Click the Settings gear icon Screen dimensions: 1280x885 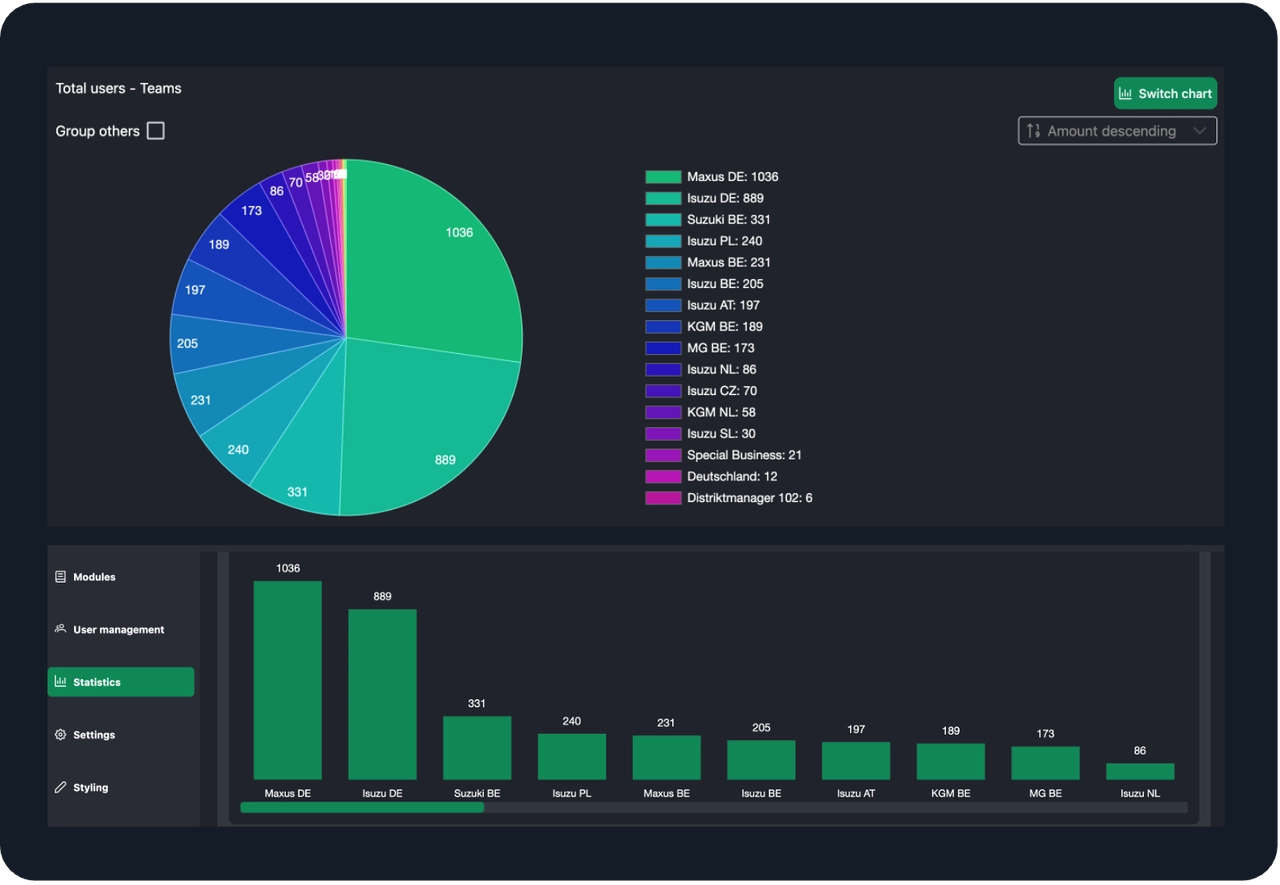pyautogui.click(x=61, y=735)
